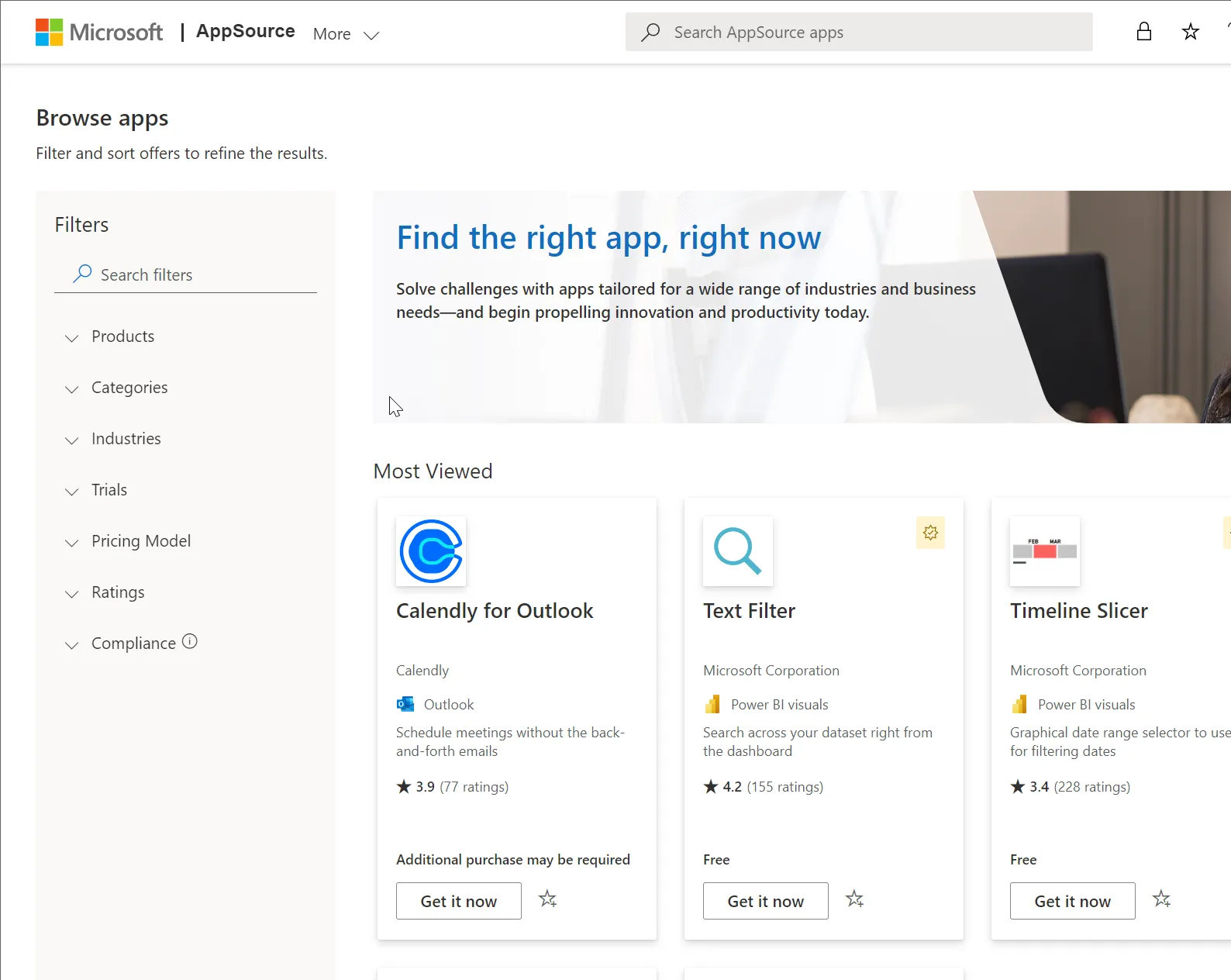Click the Search AppSource apps field

pyautogui.click(x=859, y=32)
